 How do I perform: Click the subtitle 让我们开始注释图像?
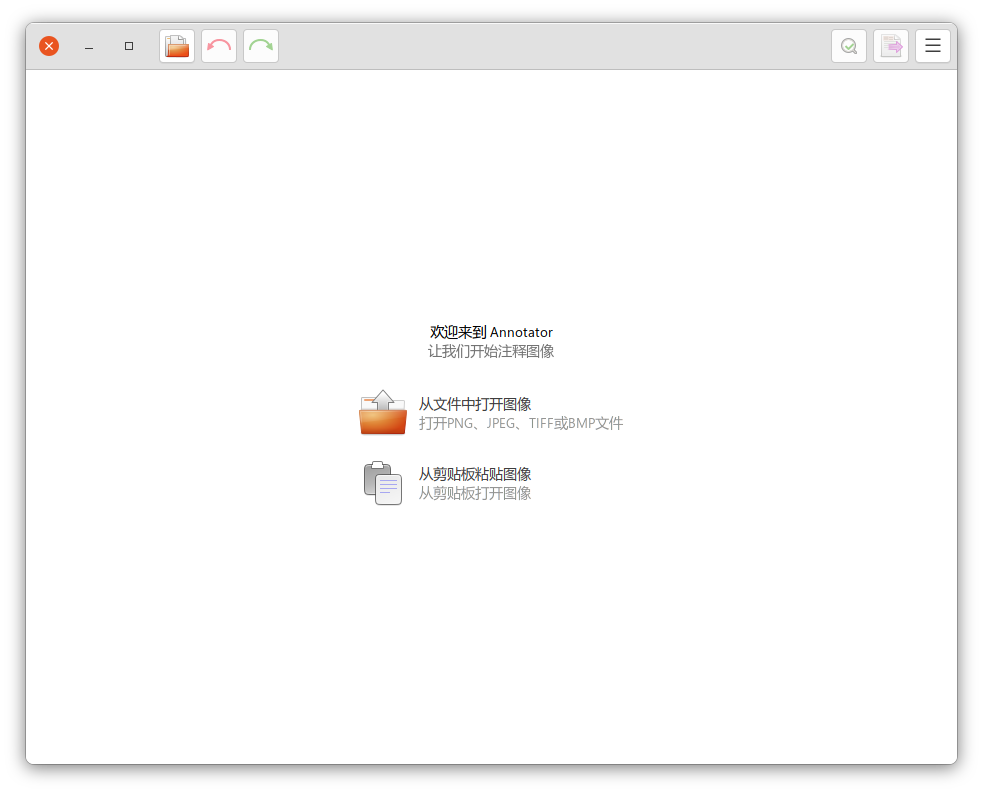tap(491, 351)
